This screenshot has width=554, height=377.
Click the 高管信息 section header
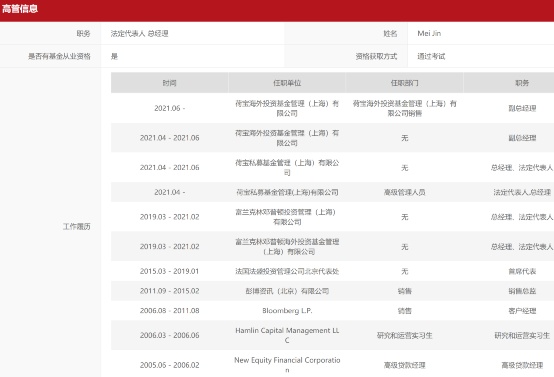click(20, 8)
